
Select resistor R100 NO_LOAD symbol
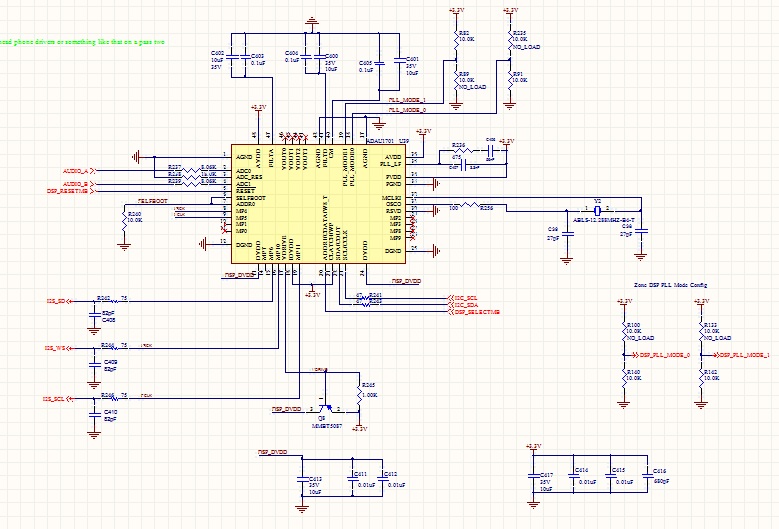click(x=624, y=331)
